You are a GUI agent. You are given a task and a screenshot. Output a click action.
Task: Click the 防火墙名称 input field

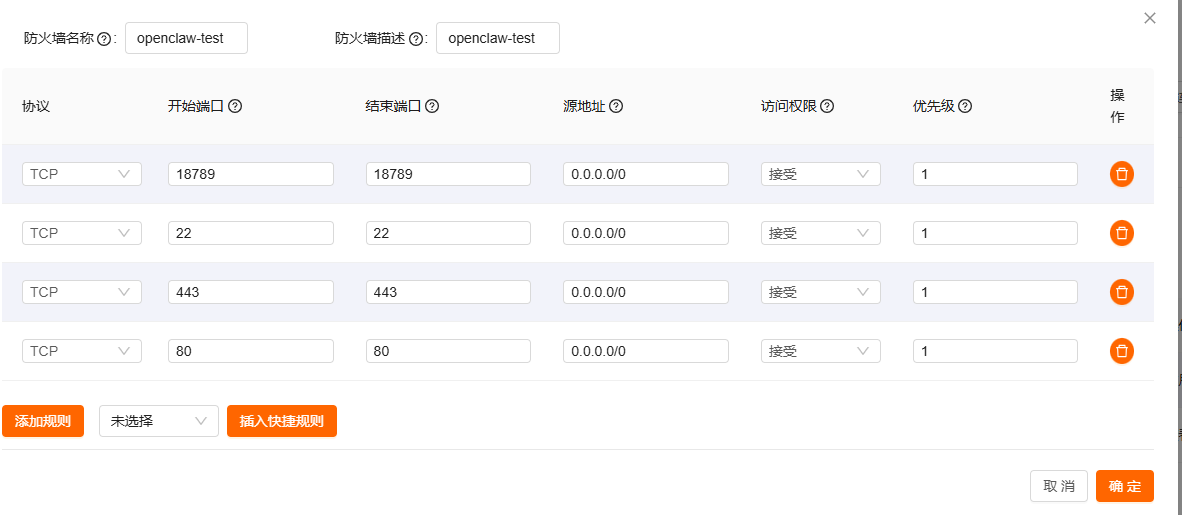pos(186,38)
